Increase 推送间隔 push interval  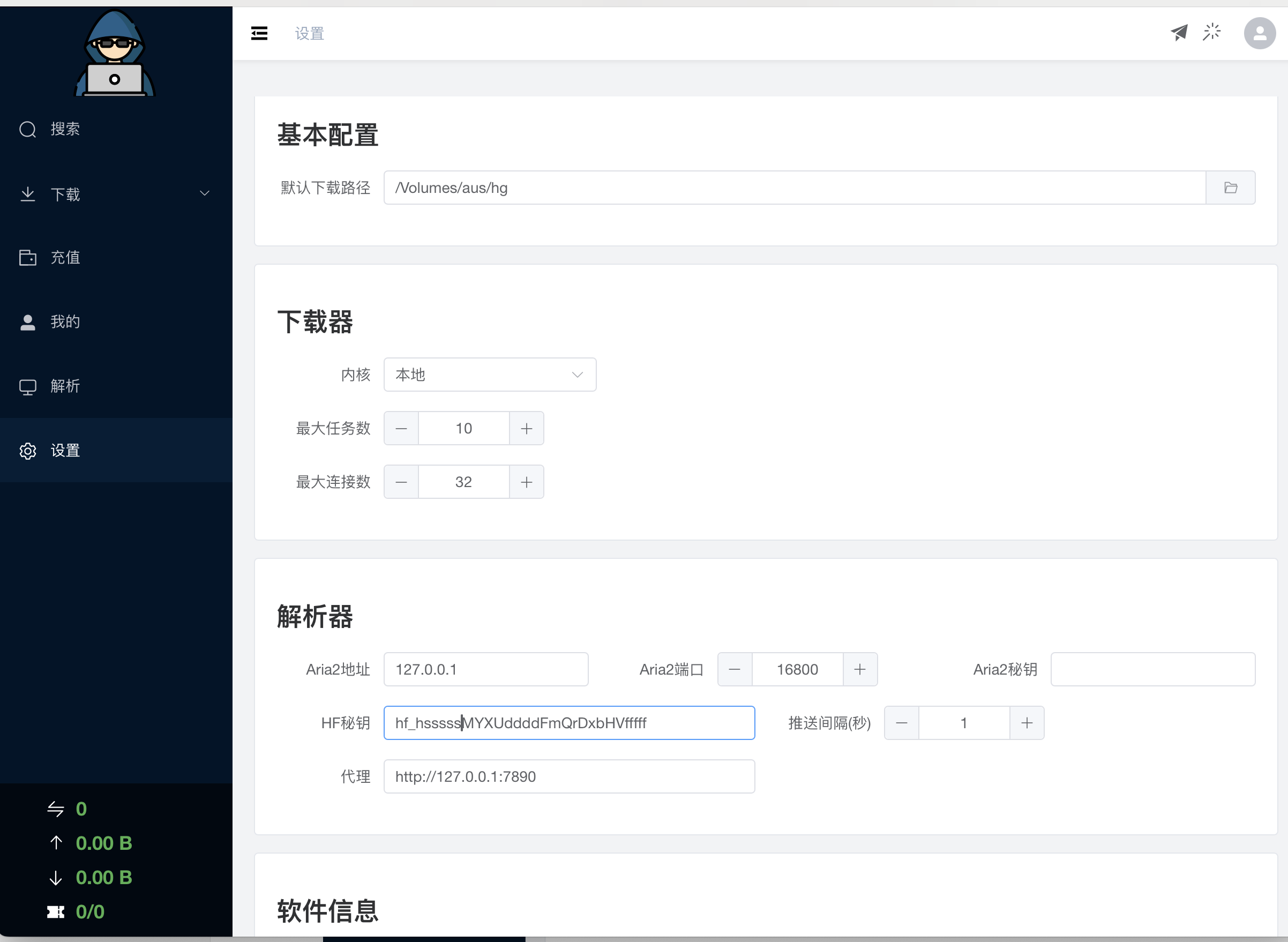pyautogui.click(x=1027, y=723)
